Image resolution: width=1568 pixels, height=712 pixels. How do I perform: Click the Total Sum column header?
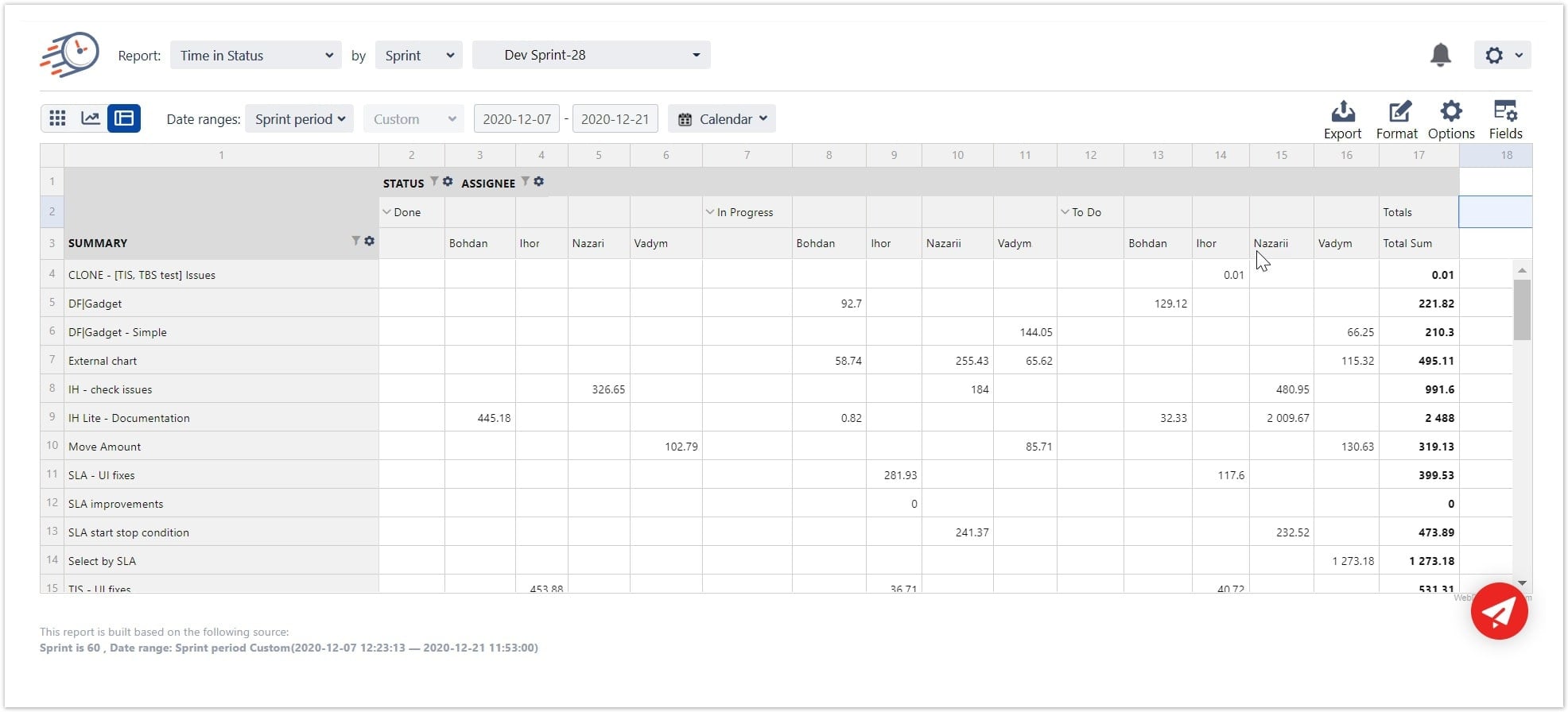coord(1419,243)
